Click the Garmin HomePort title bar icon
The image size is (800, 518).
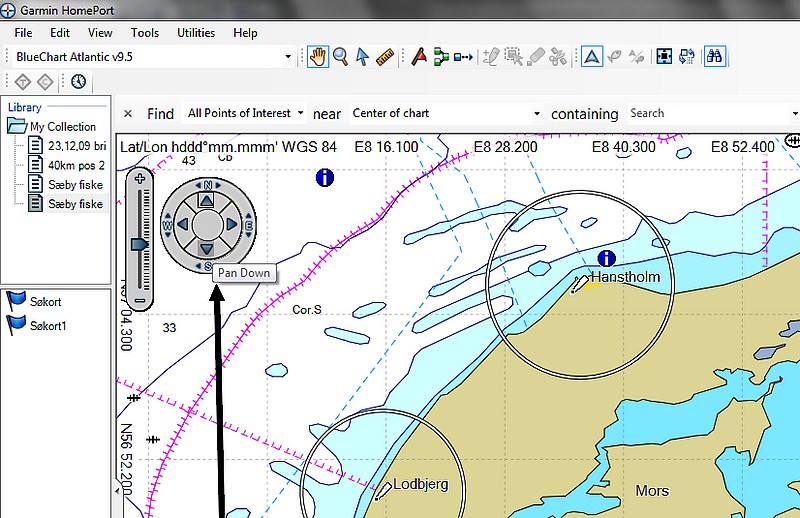(8, 10)
